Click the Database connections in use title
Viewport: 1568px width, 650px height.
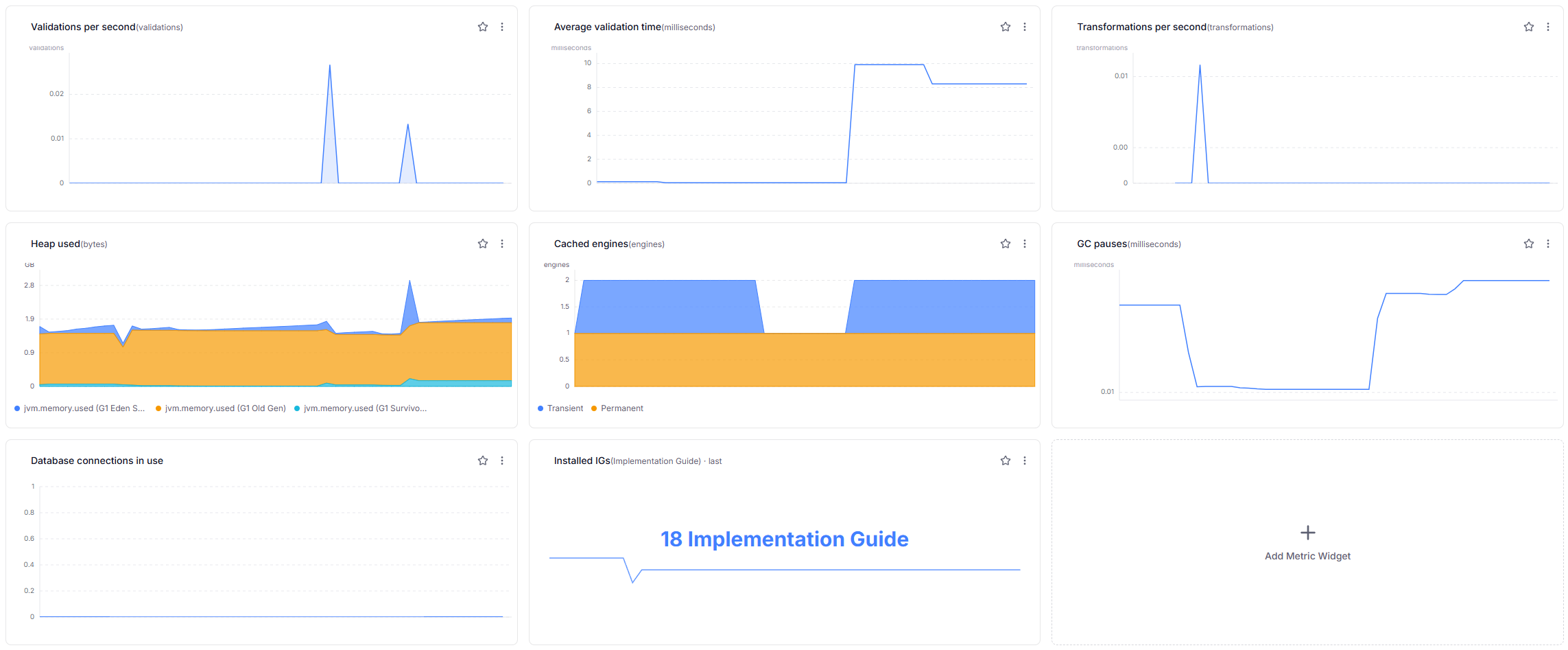[x=97, y=461]
